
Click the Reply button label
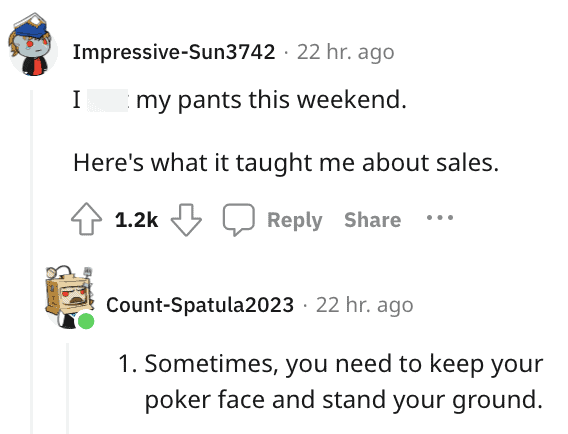click(x=295, y=220)
